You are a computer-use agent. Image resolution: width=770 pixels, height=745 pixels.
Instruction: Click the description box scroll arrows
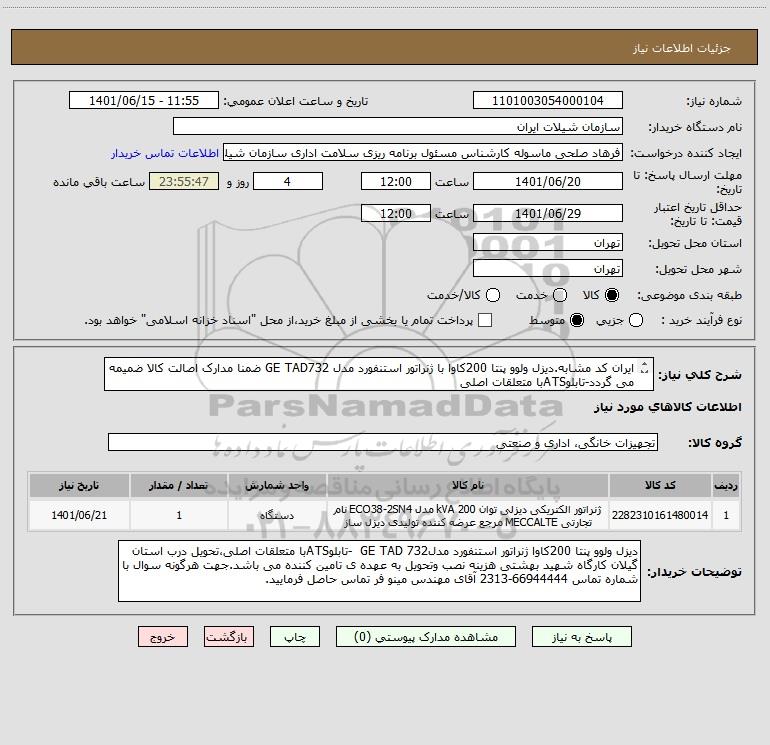click(x=645, y=367)
